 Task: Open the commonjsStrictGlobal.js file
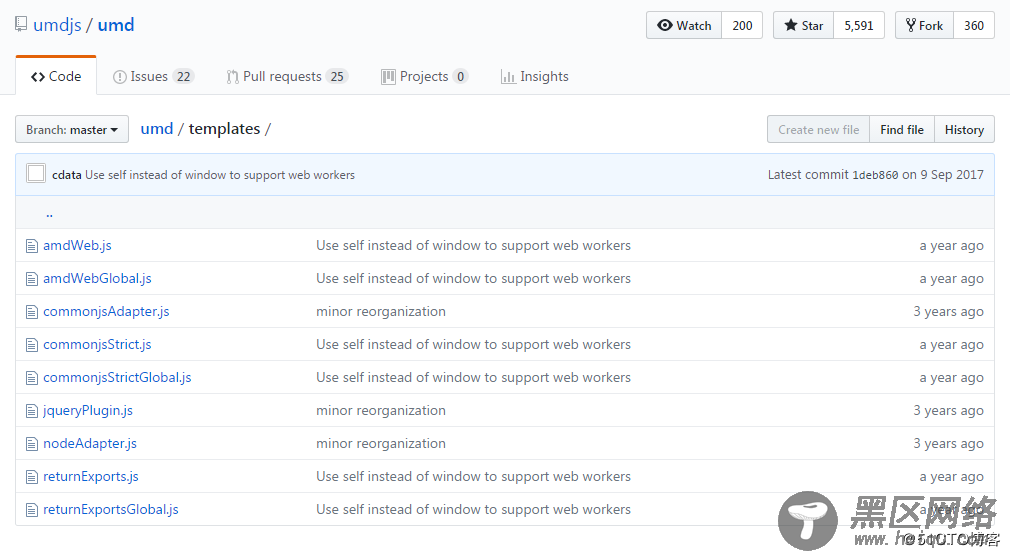117,378
